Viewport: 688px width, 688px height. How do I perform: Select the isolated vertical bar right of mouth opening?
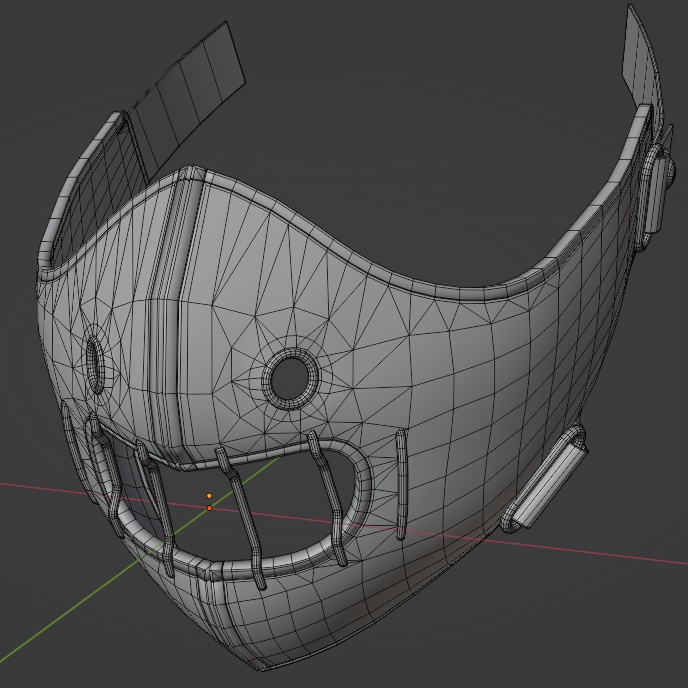tap(401, 485)
